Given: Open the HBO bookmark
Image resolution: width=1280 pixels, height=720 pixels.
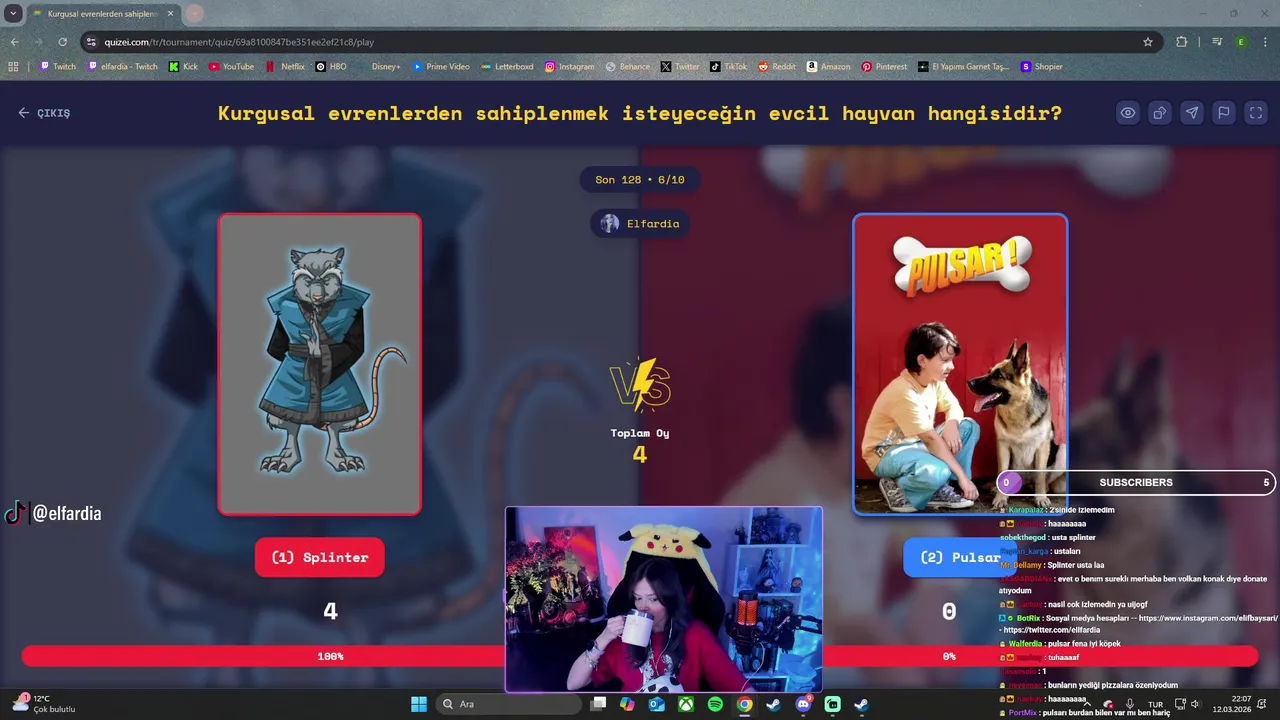Looking at the screenshot, I should point(331,67).
